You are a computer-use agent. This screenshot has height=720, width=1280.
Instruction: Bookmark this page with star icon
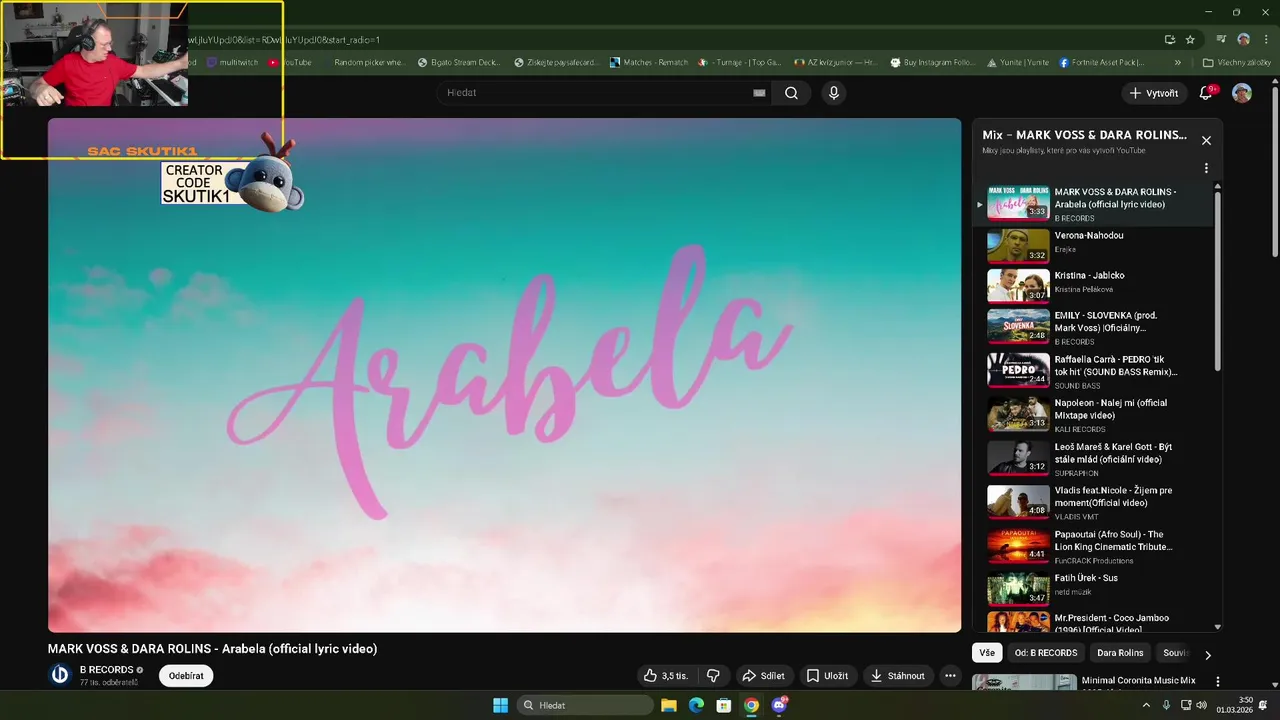coord(1190,40)
